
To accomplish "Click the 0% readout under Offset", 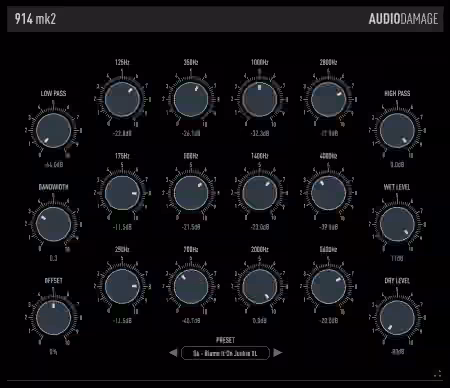I will [53, 352].
